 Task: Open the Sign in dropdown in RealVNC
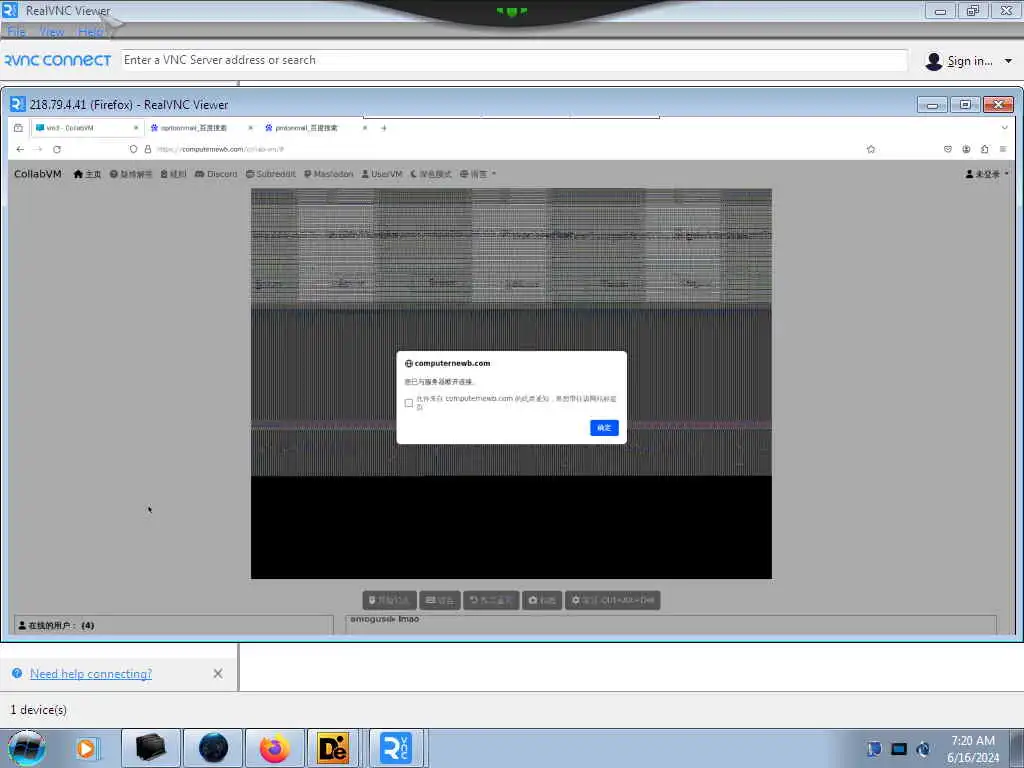pyautogui.click(x=968, y=61)
